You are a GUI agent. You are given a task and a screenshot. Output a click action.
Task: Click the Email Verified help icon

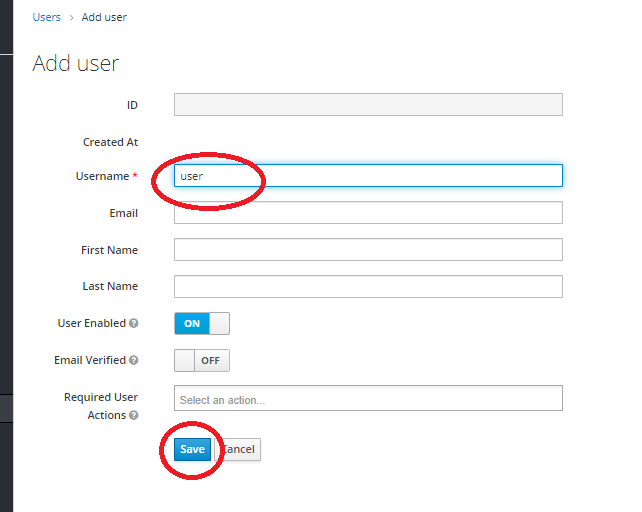[x=133, y=360]
